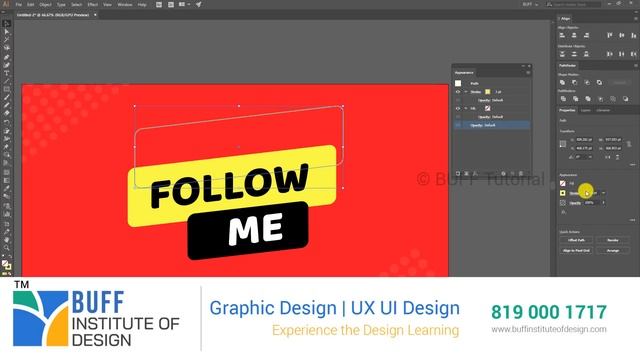640x360 pixels.
Task: Select the Zoom tool
Action: [7, 247]
